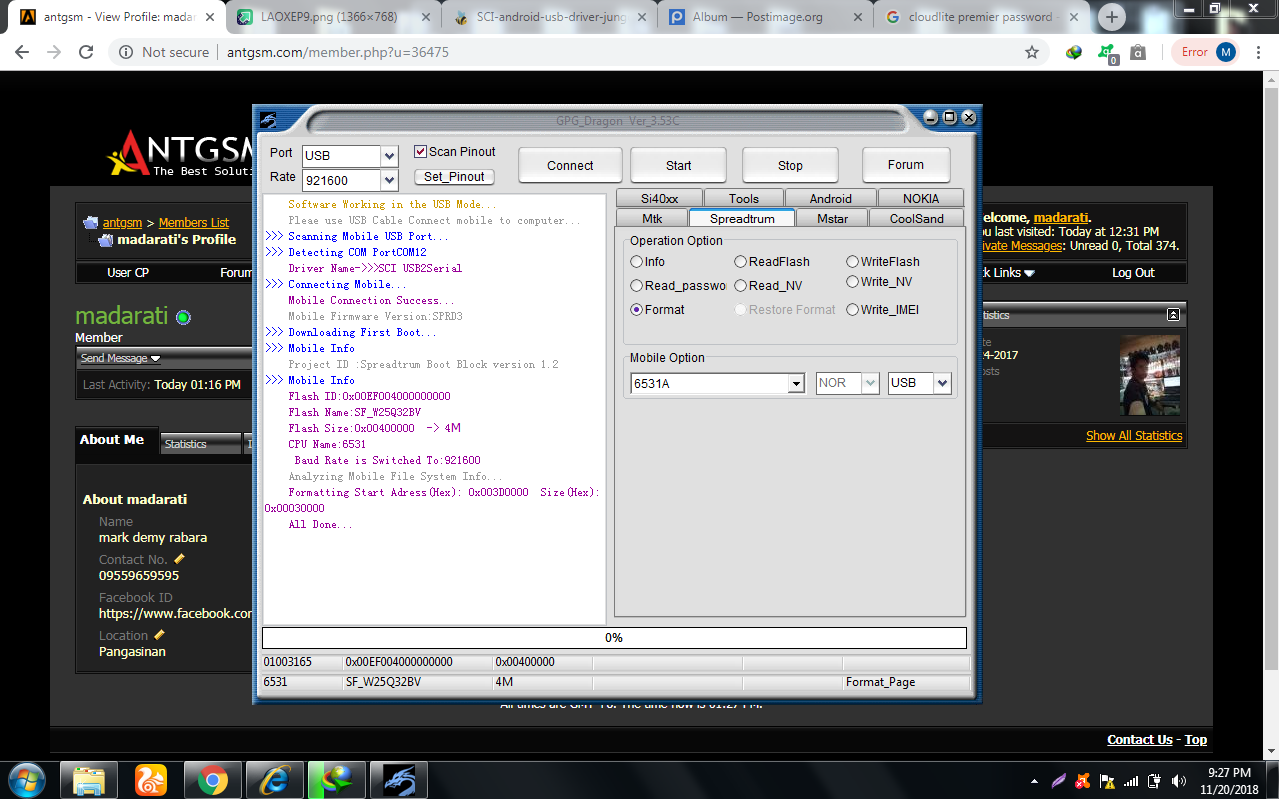Open the Rate 921600 dropdown
Image resolution: width=1279 pixels, height=799 pixels.
[390, 181]
